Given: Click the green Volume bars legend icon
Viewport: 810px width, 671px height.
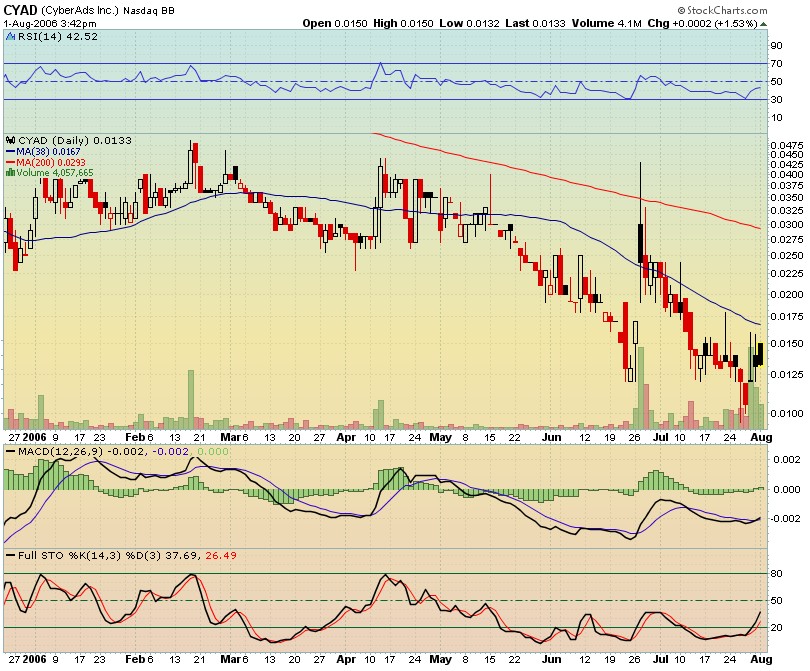Looking at the screenshot, I should (x=10, y=172).
